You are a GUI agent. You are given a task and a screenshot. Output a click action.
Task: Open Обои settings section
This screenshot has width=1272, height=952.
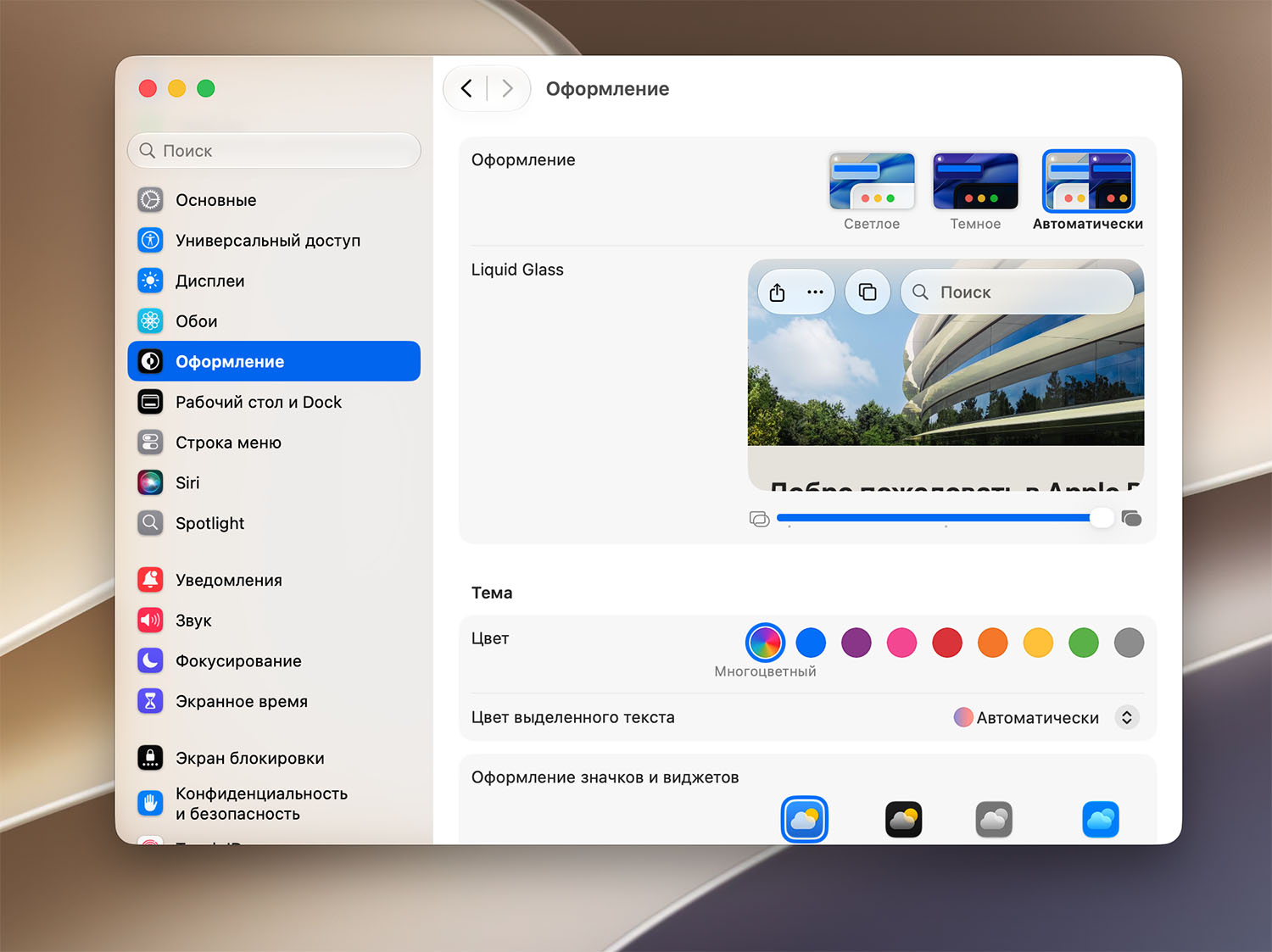coord(274,320)
